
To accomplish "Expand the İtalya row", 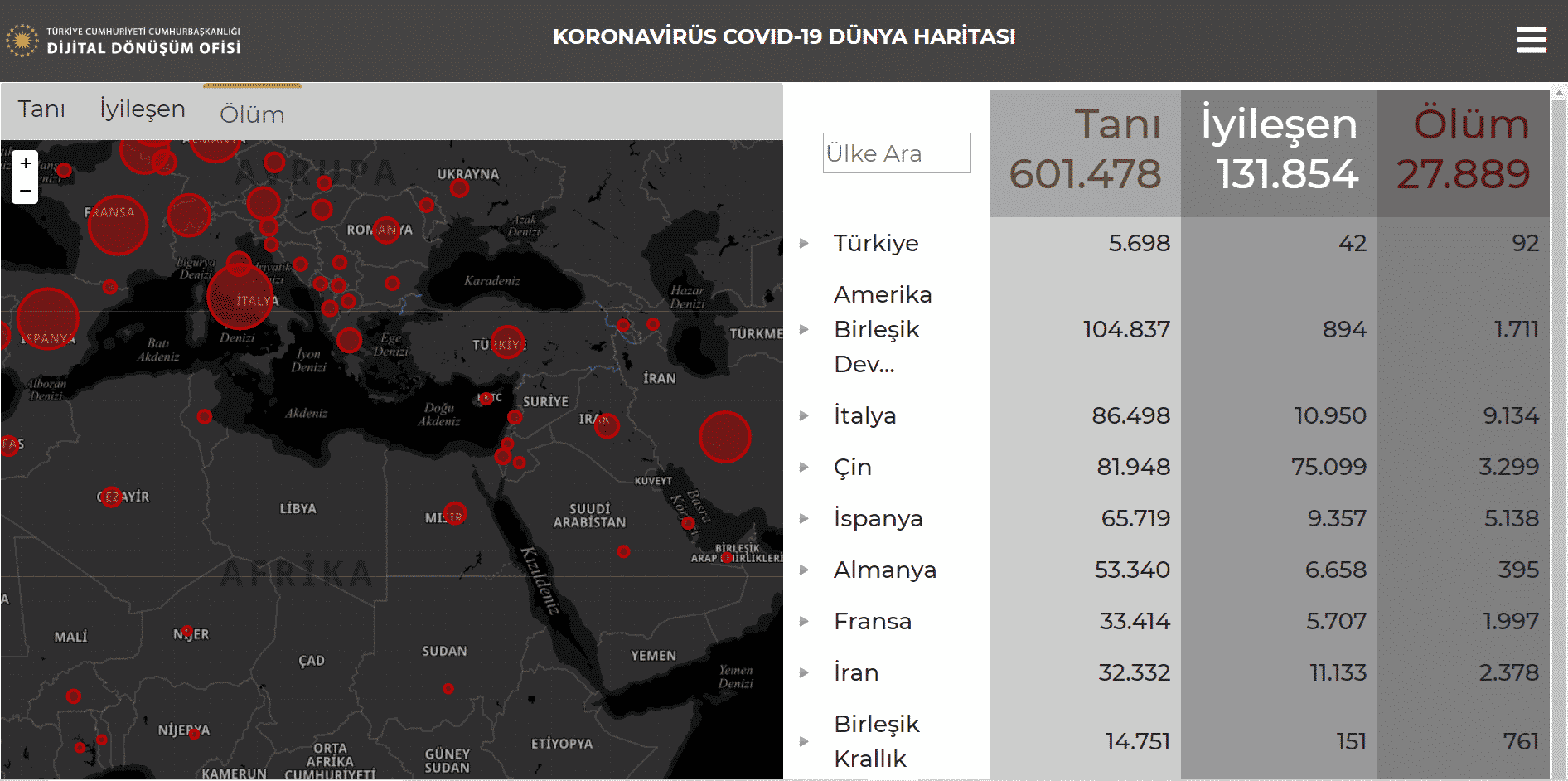I will pos(804,415).
